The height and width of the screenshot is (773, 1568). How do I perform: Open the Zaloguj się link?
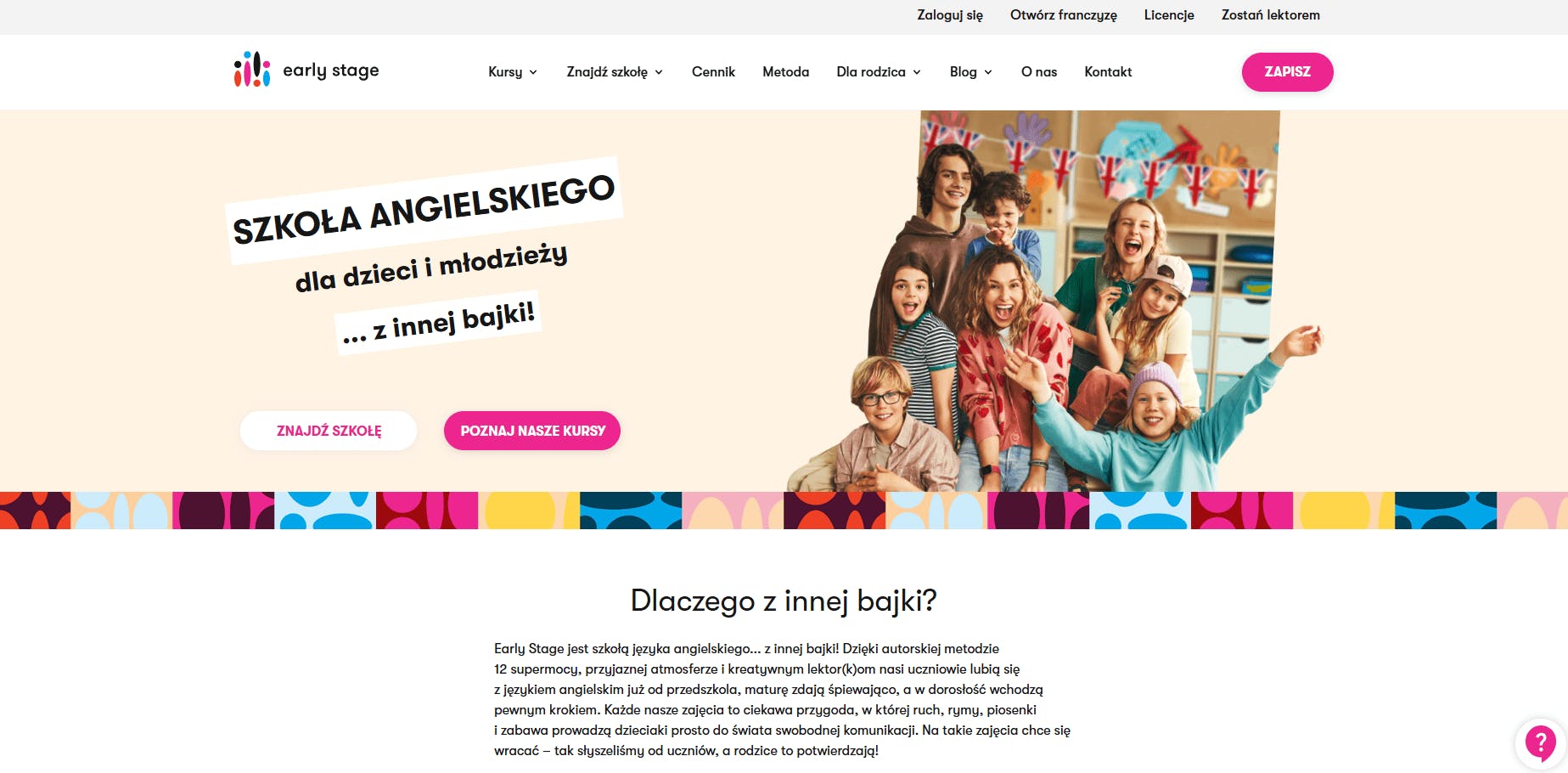click(950, 15)
